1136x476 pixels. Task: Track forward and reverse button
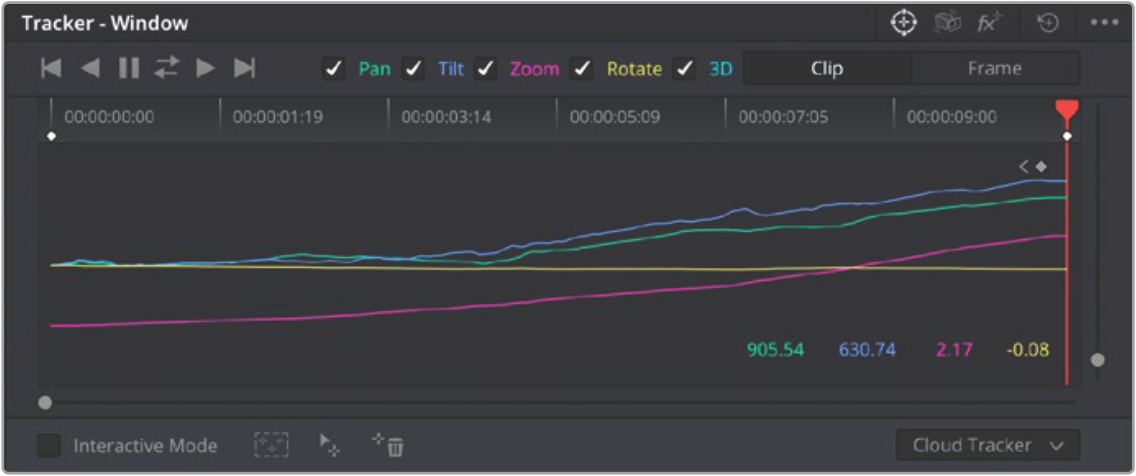point(166,69)
